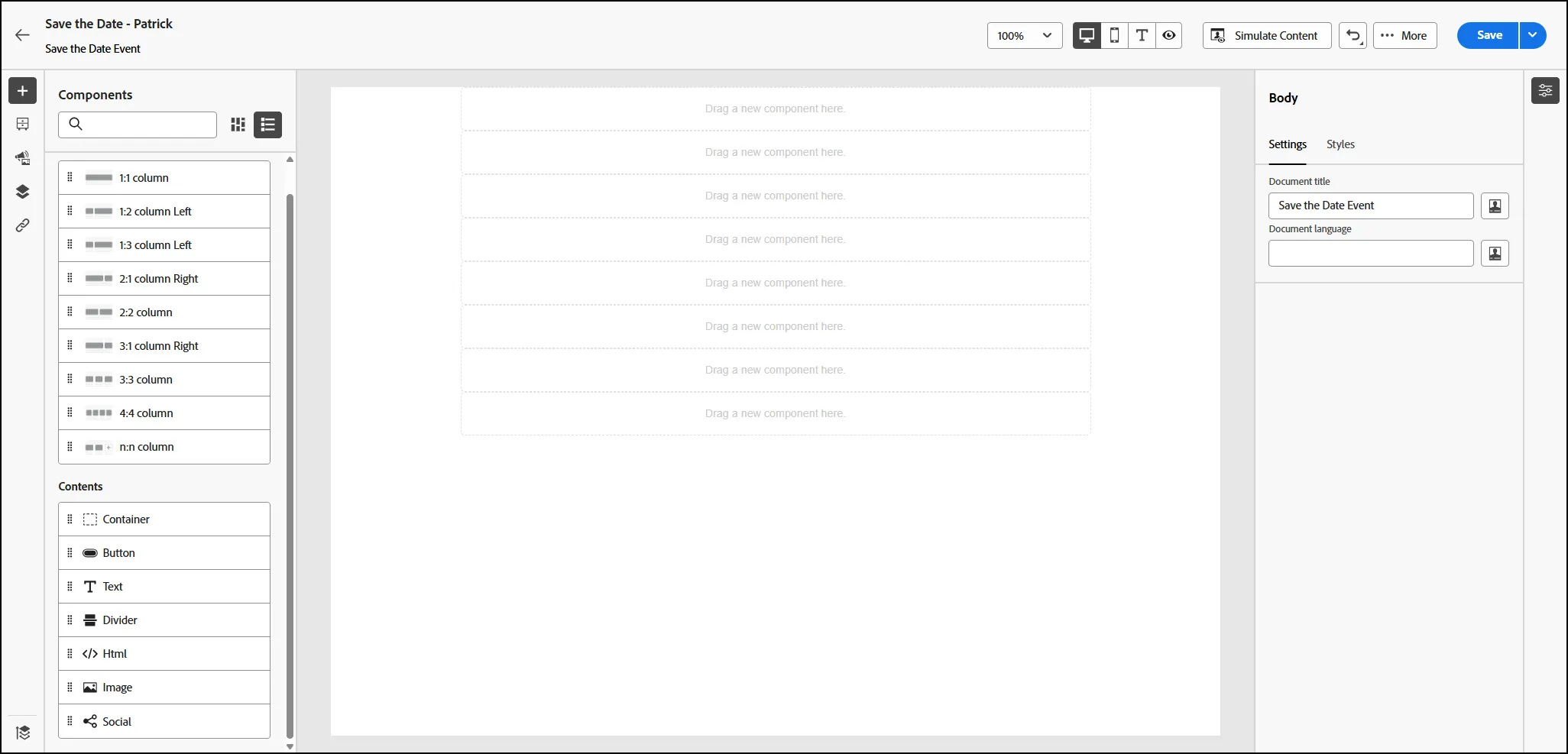The width and height of the screenshot is (1568, 754).
Task: Open the More options menu
Action: point(1404,36)
